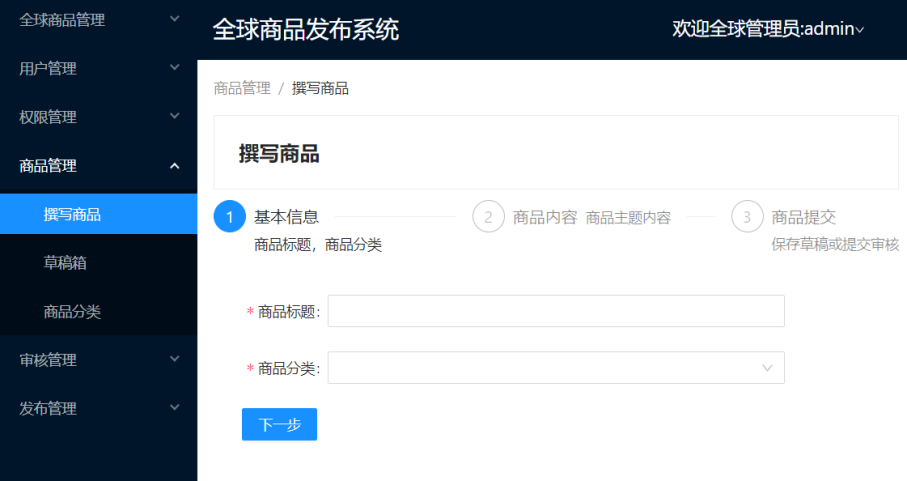Image resolution: width=907 pixels, height=481 pixels.
Task: Open 商品分类 sidebar submenu item
Action: (x=72, y=312)
